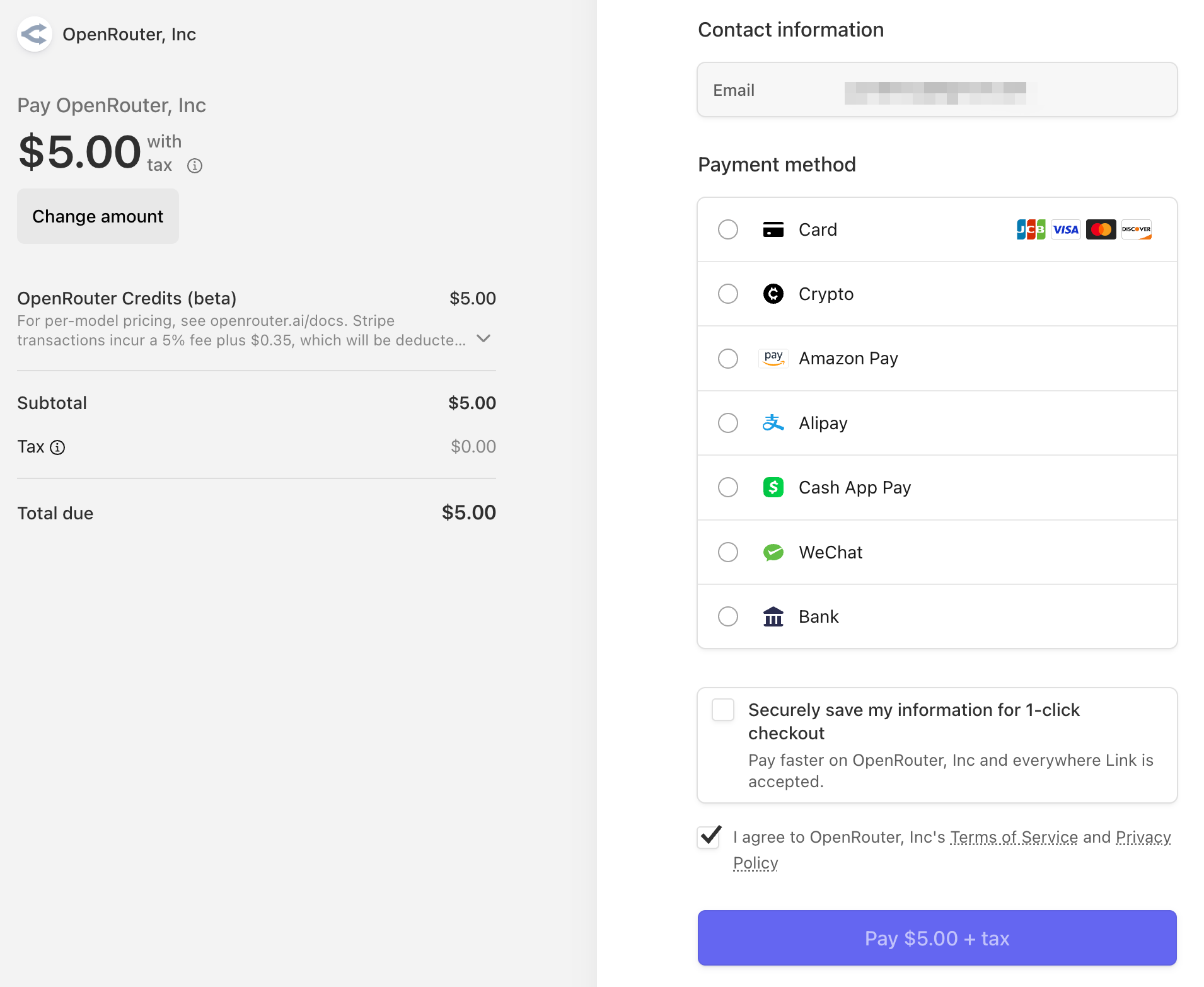This screenshot has width=1204, height=987.
Task: Click the OpenRouter logo icon
Action: click(x=34, y=34)
